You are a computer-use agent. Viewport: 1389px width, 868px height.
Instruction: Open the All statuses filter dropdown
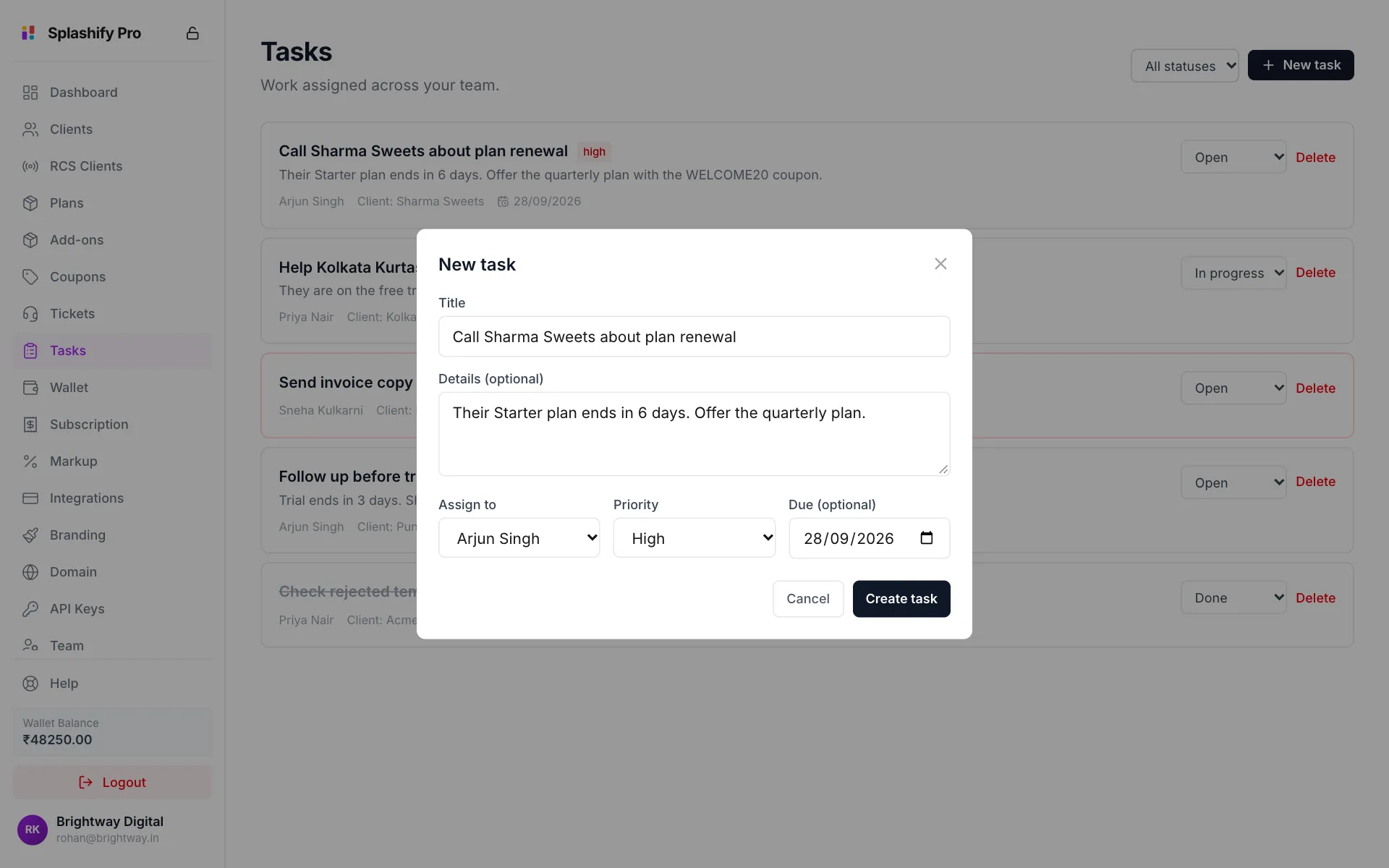1185,66
